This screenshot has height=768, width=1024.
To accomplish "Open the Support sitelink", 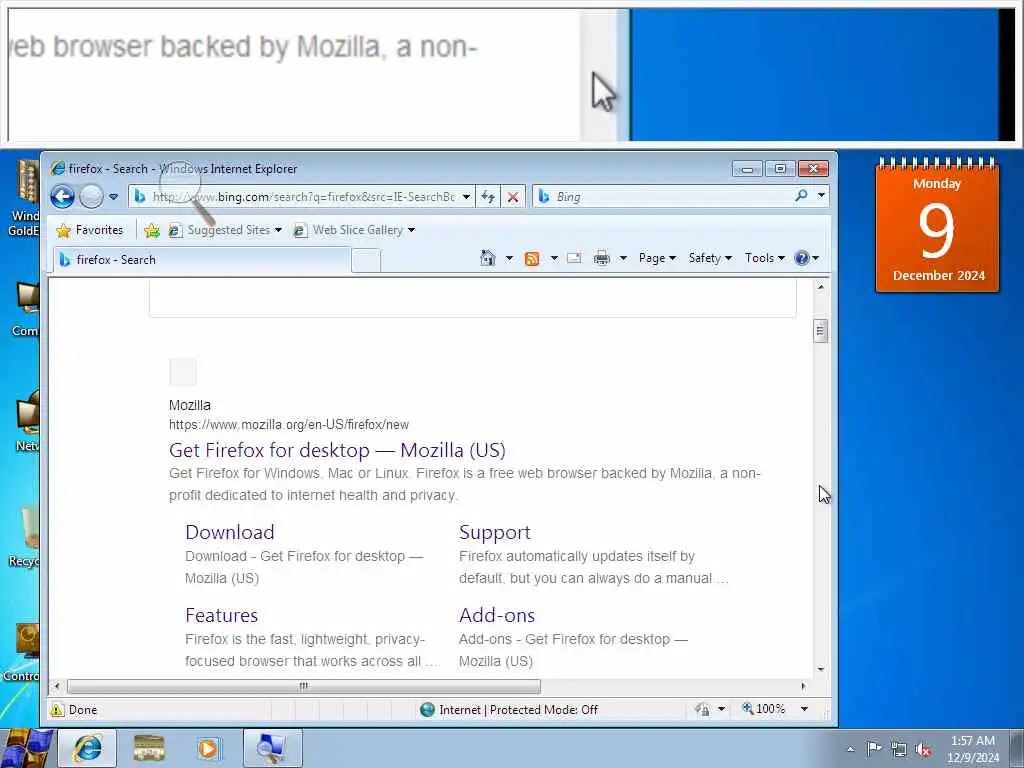I will (x=495, y=533).
